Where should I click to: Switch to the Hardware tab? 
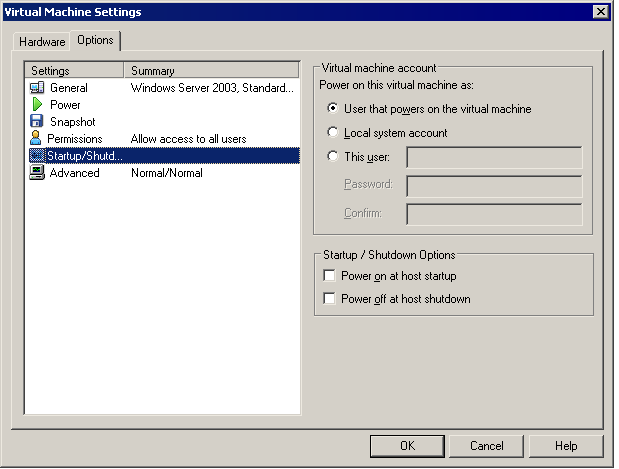point(42,42)
